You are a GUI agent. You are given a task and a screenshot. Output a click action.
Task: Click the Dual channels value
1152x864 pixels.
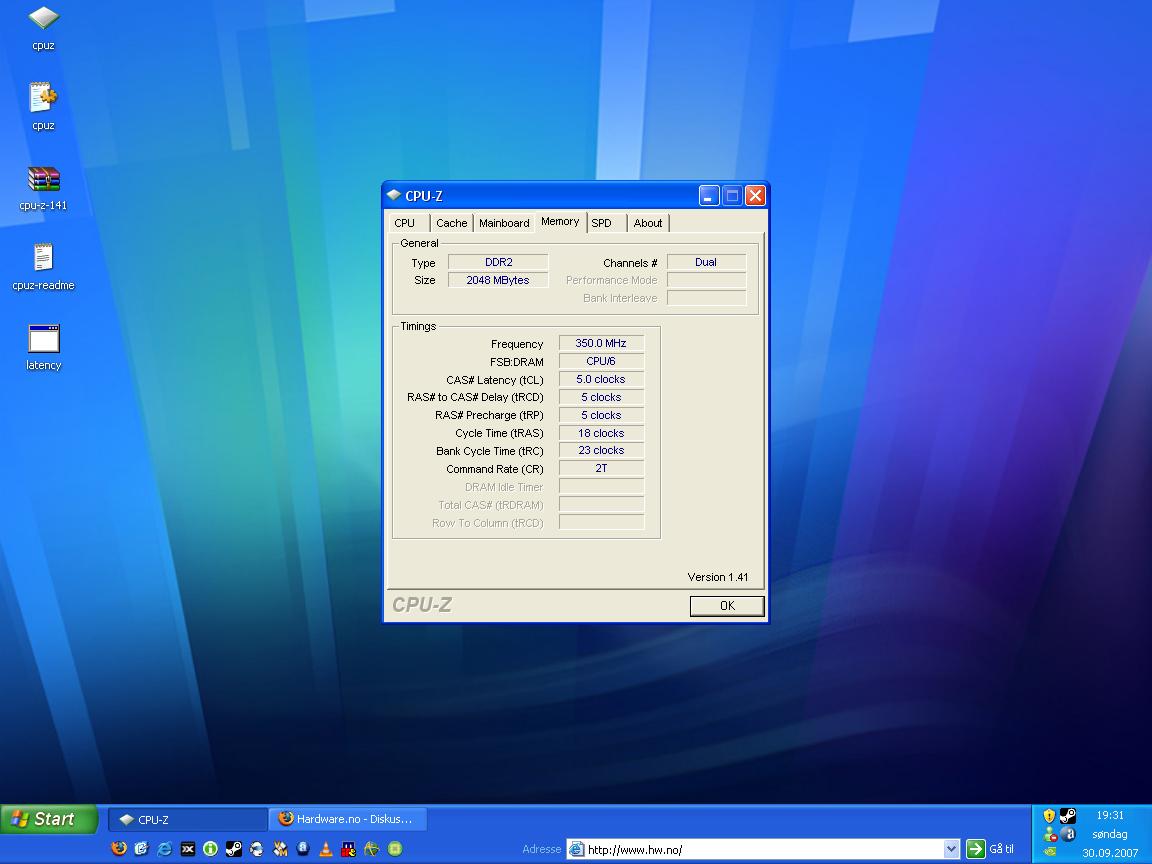pyautogui.click(x=706, y=262)
